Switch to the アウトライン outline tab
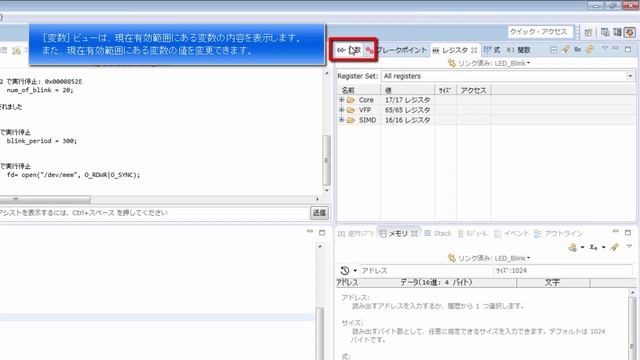Image resolution: width=640 pixels, height=360 pixels. [x=558, y=233]
